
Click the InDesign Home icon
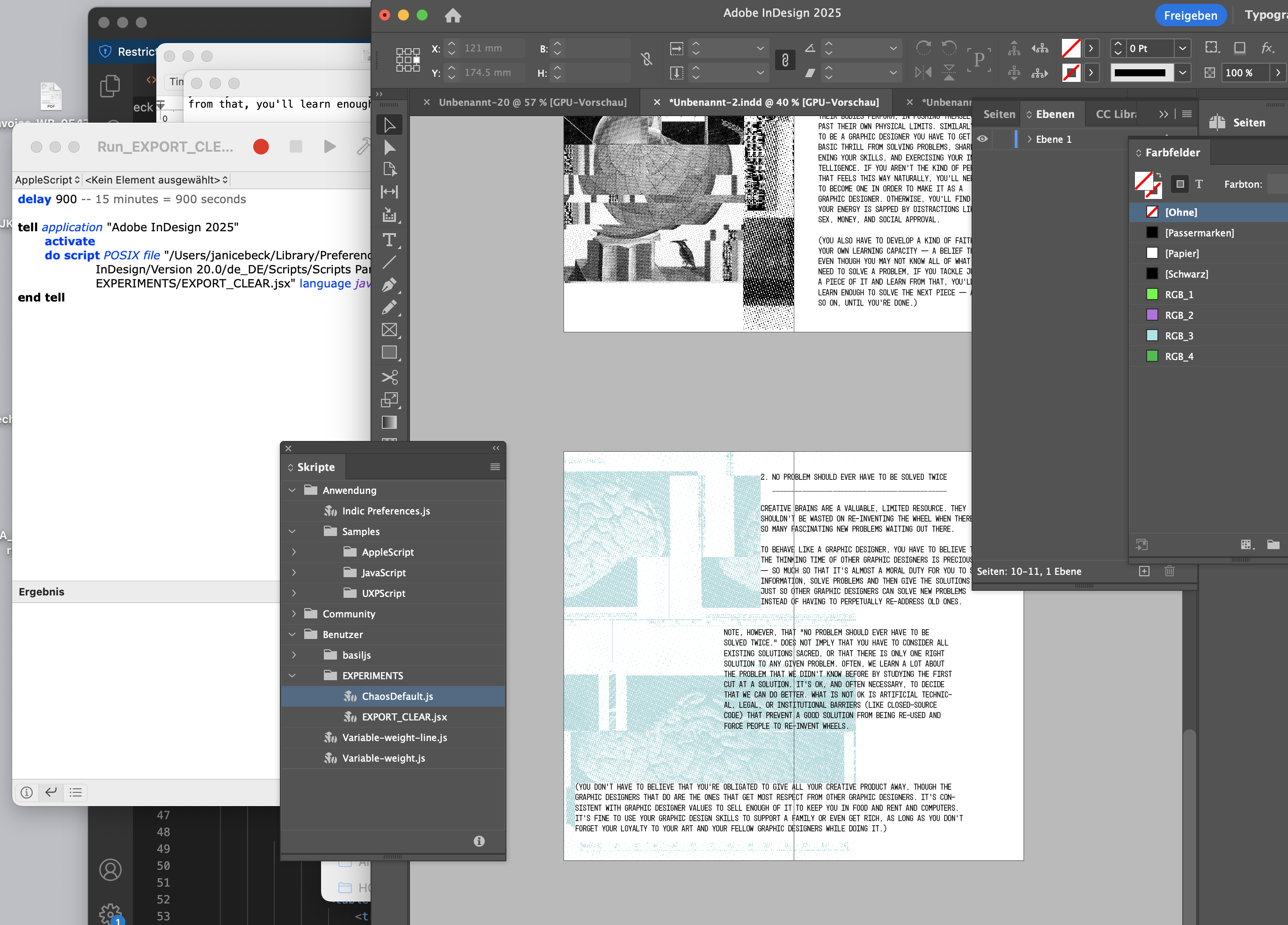pos(453,15)
